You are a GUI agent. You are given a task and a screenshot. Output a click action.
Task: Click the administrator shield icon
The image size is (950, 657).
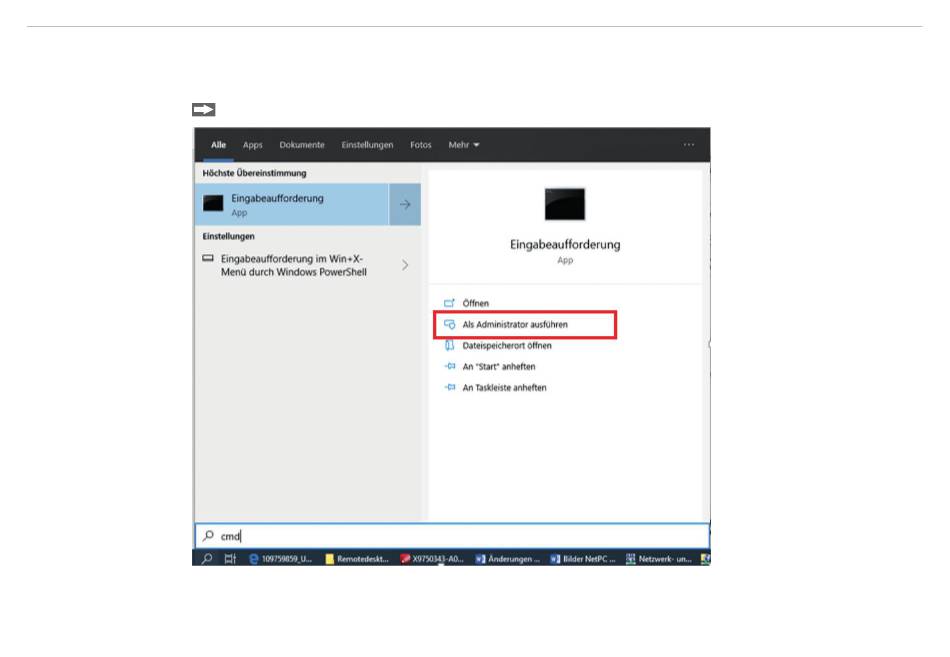[450, 324]
